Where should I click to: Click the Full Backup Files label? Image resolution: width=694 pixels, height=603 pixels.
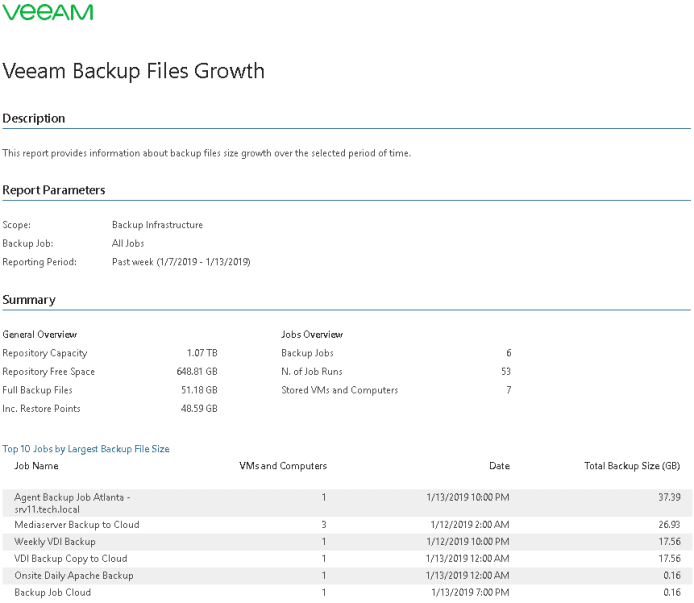[x=37, y=390]
